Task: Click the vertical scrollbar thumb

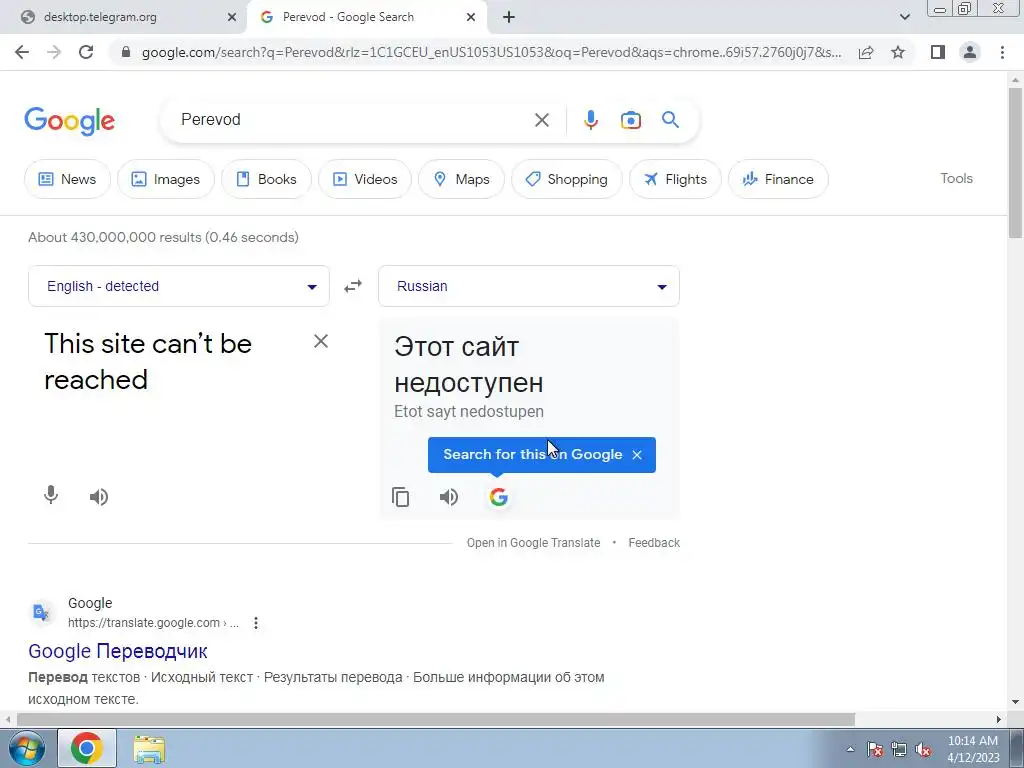Action: [x=1015, y=163]
